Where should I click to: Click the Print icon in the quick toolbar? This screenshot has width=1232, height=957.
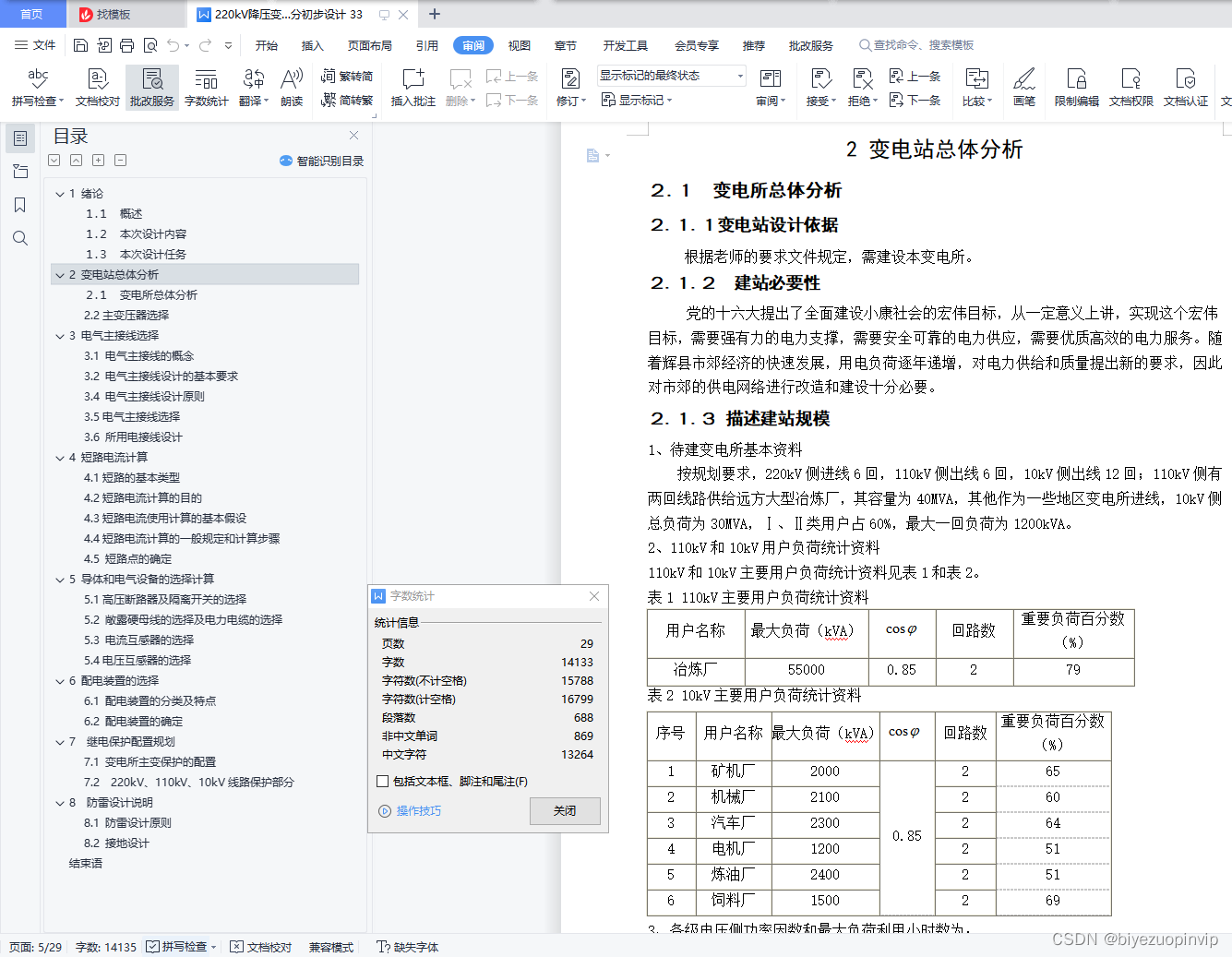pyautogui.click(x=126, y=45)
